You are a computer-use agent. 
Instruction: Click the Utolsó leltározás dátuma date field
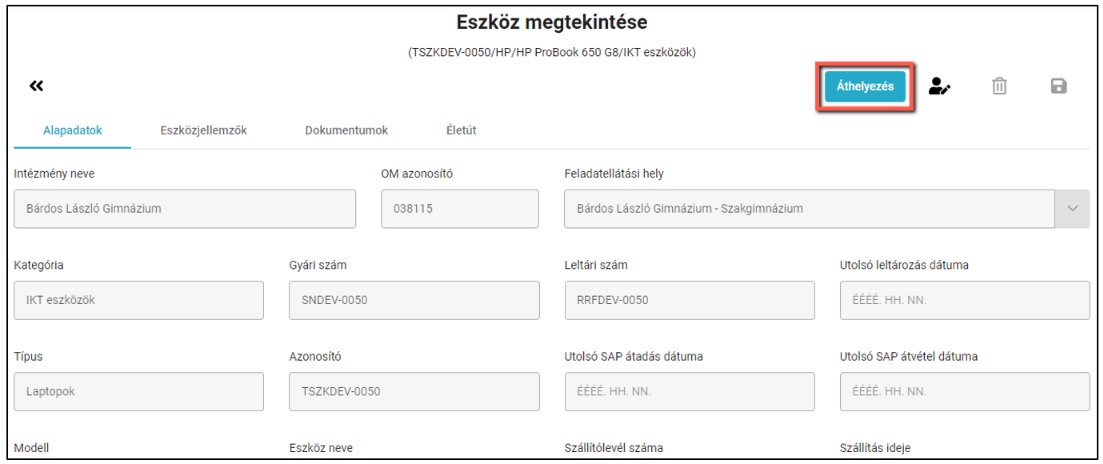coord(965,300)
